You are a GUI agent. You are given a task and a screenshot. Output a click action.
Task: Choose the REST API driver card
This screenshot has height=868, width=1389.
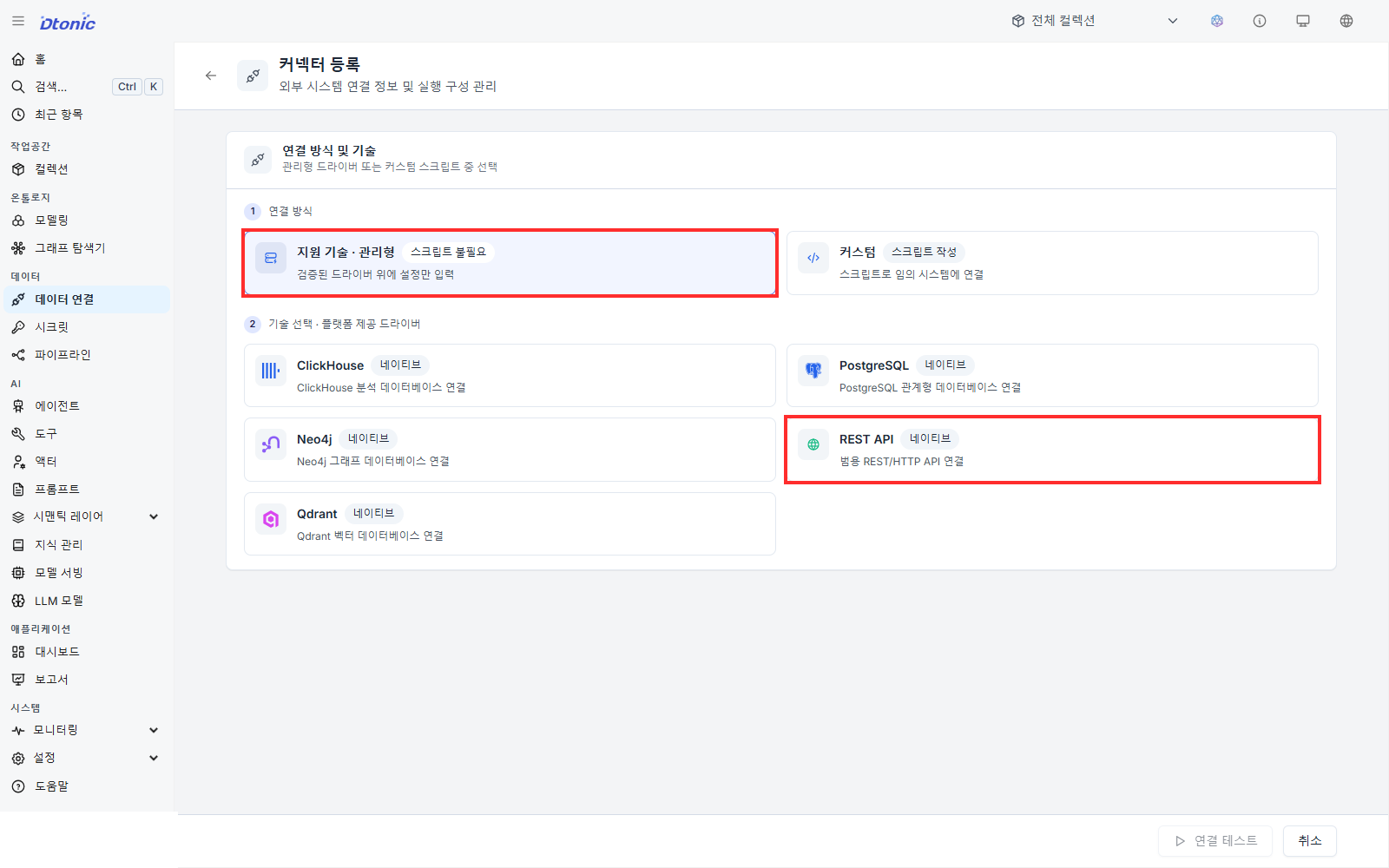click(x=1052, y=450)
